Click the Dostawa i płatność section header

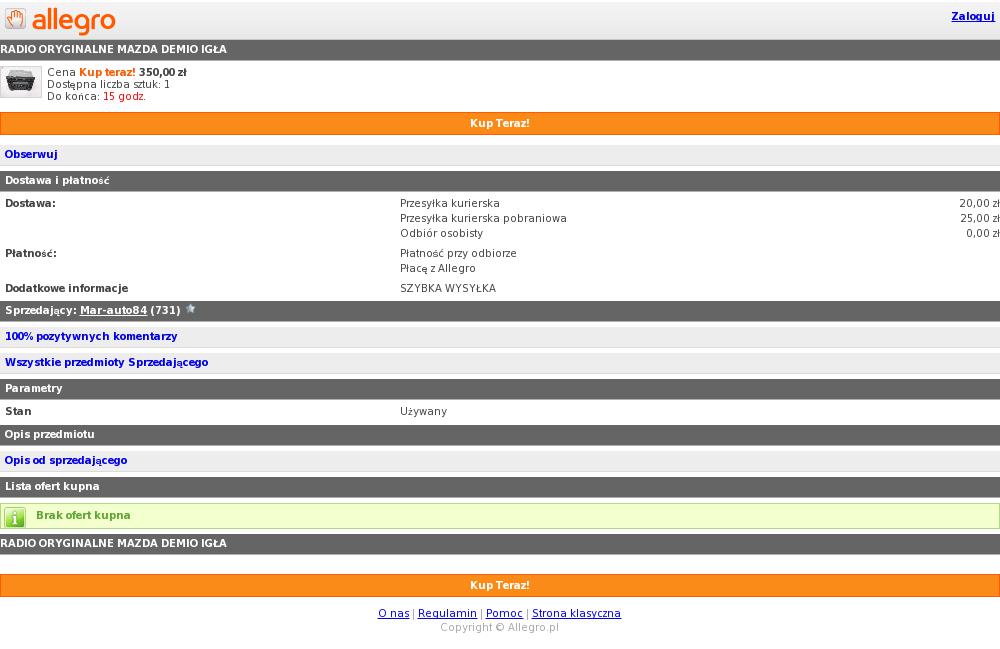point(500,180)
